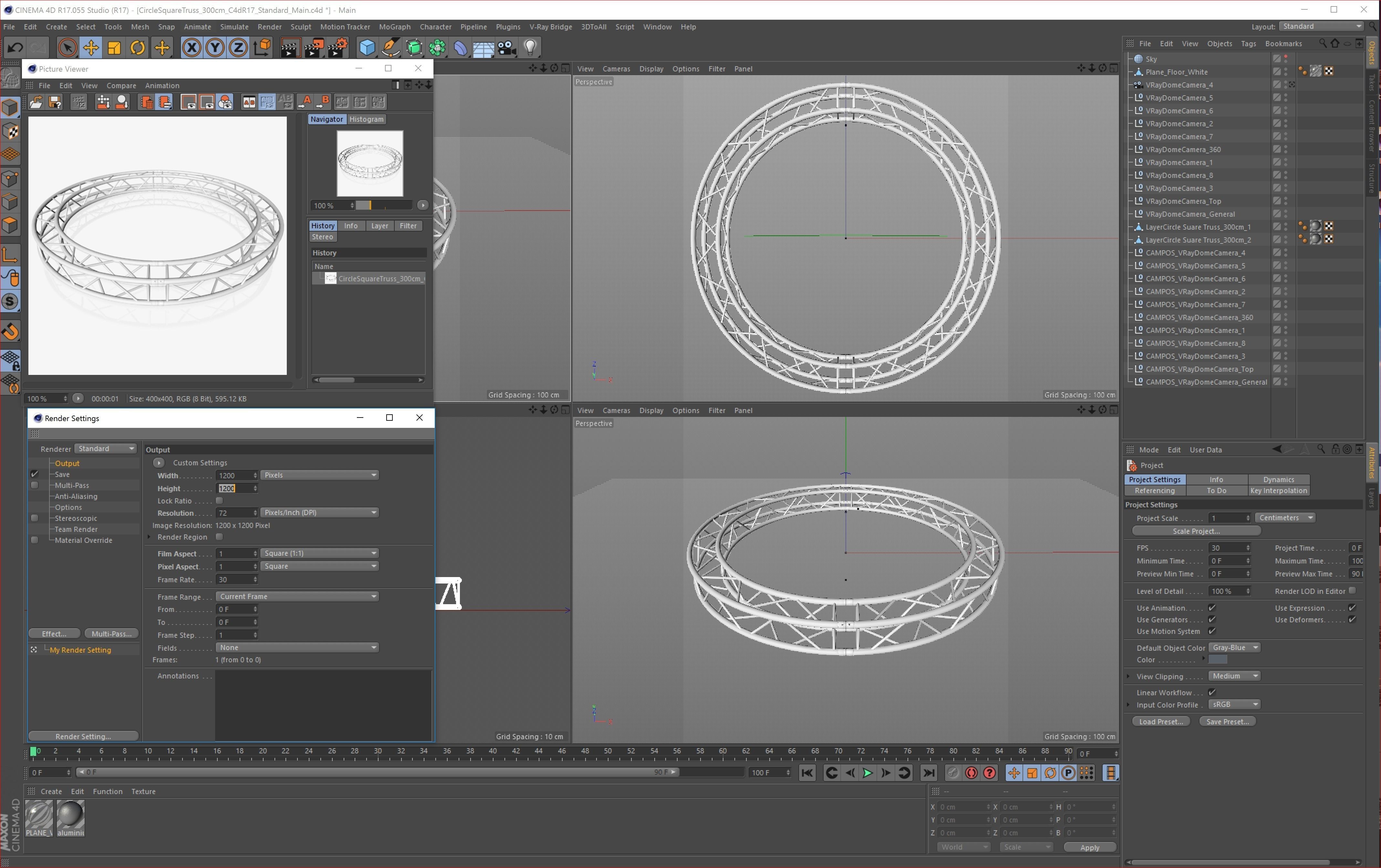Click the Multi-Pass... button
The height and width of the screenshot is (868, 1381).
(x=112, y=634)
